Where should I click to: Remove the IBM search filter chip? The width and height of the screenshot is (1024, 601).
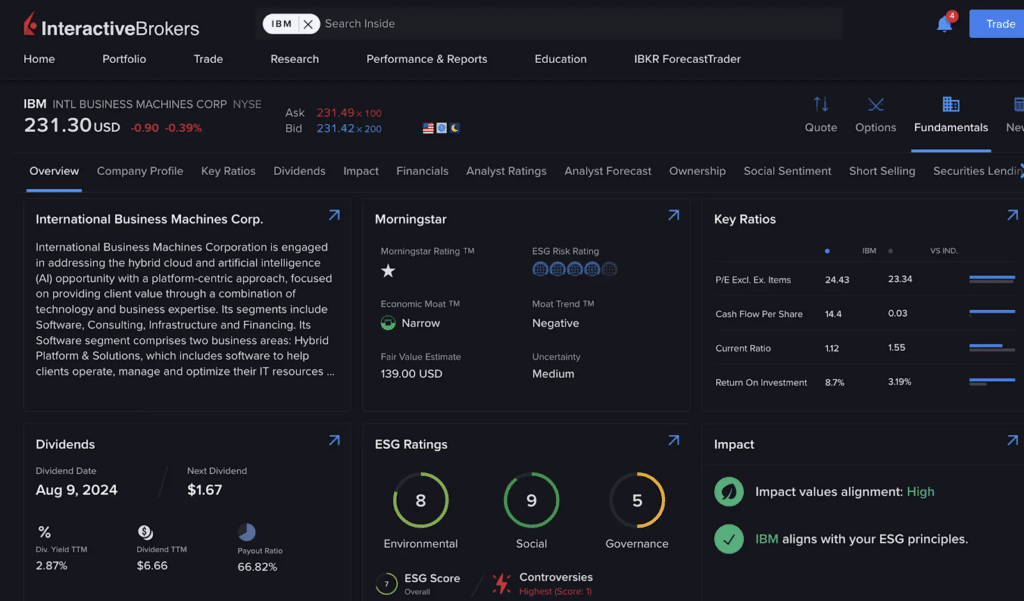click(x=308, y=24)
